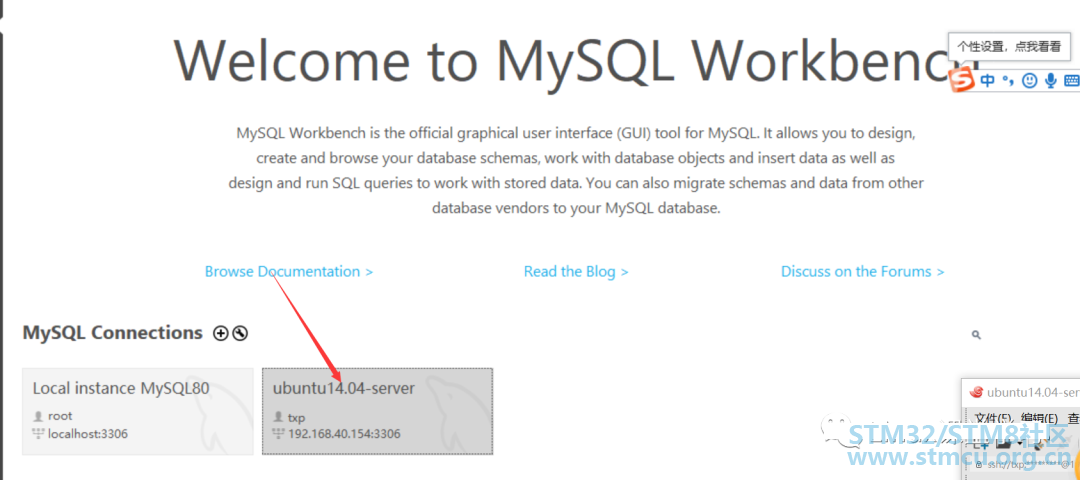This screenshot has height=480, width=1080.
Task: Open Local instance MySQL80 connection tile
Action: (x=138, y=411)
